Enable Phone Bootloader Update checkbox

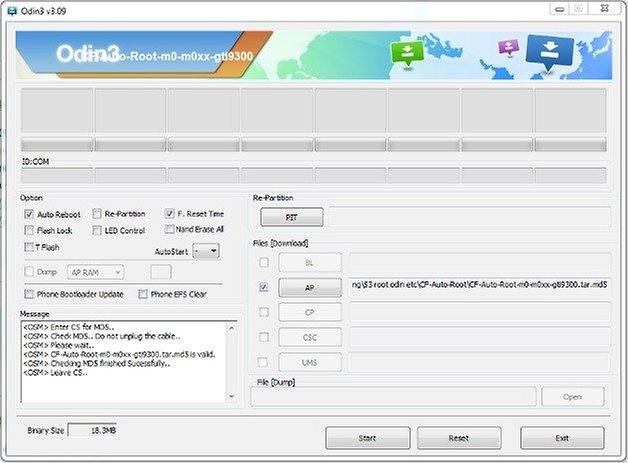point(29,294)
